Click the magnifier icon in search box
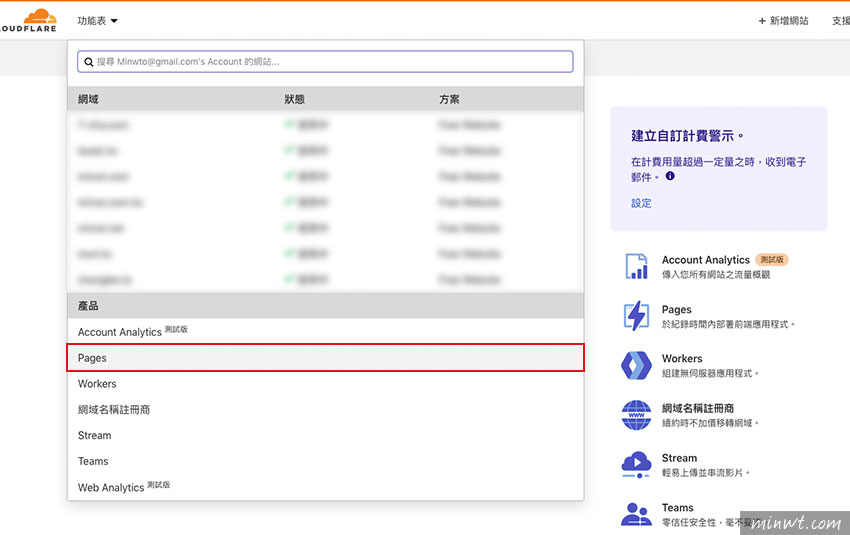Screen dimensions: 850x535 [89, 62]
